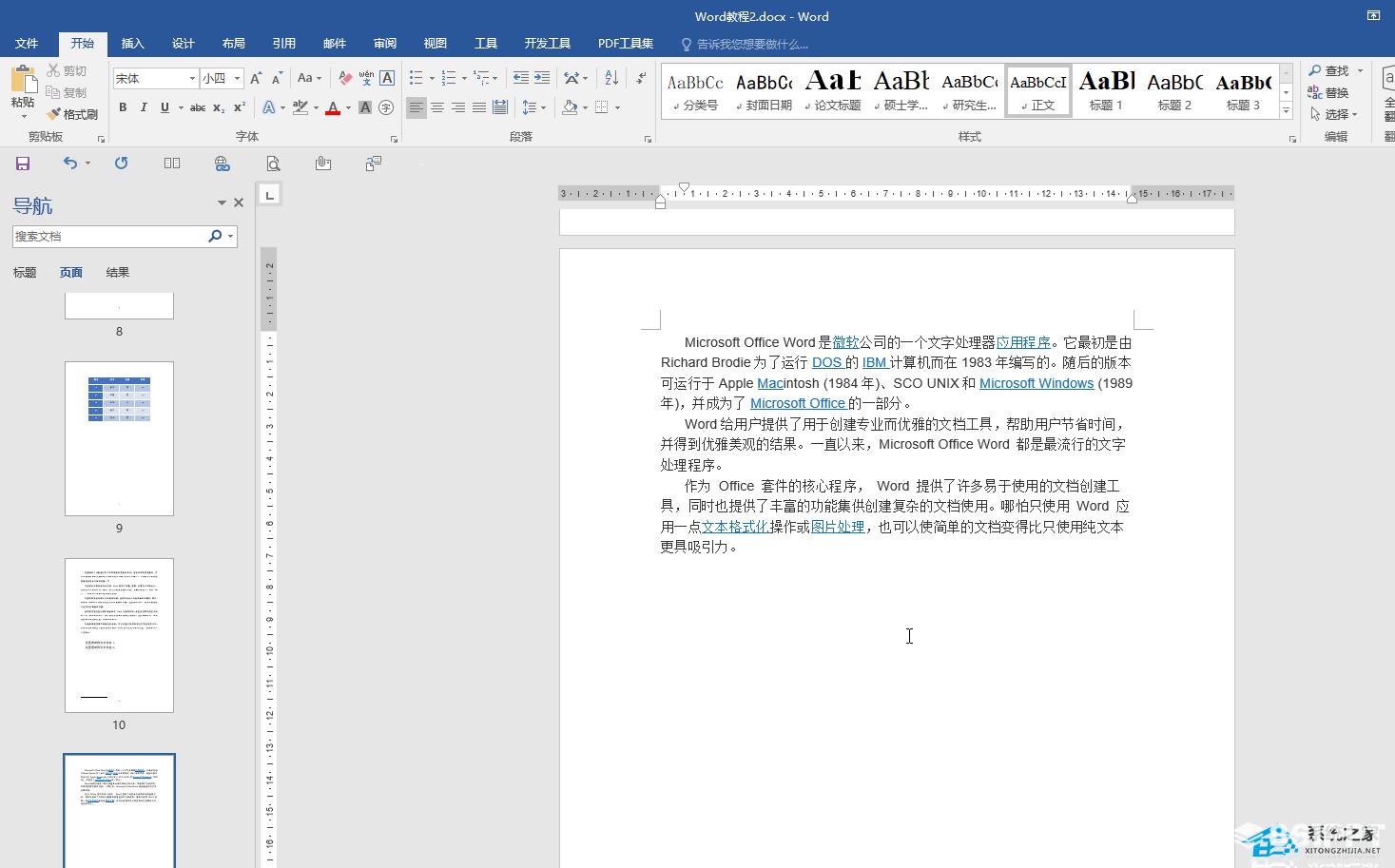Click the Save icon in quick access toolbar

[x=23, y=164]
